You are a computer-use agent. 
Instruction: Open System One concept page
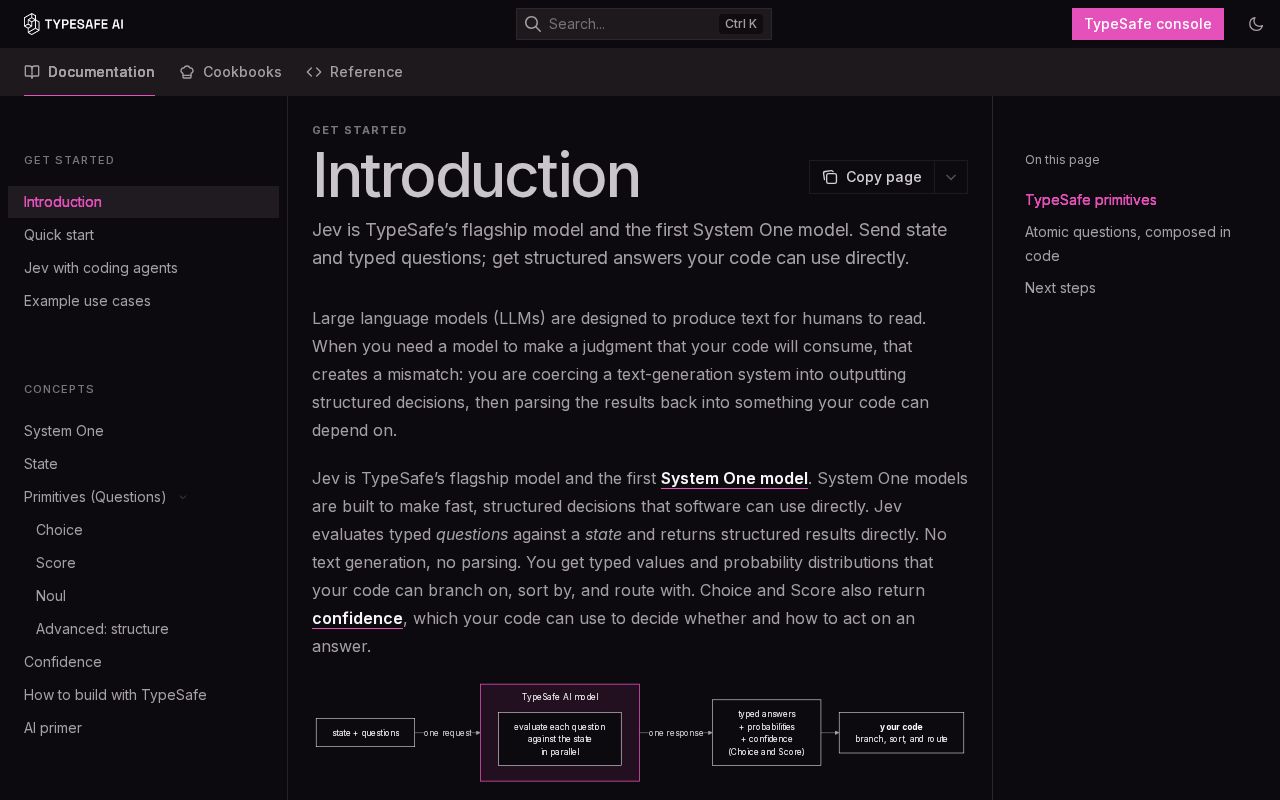143,431
